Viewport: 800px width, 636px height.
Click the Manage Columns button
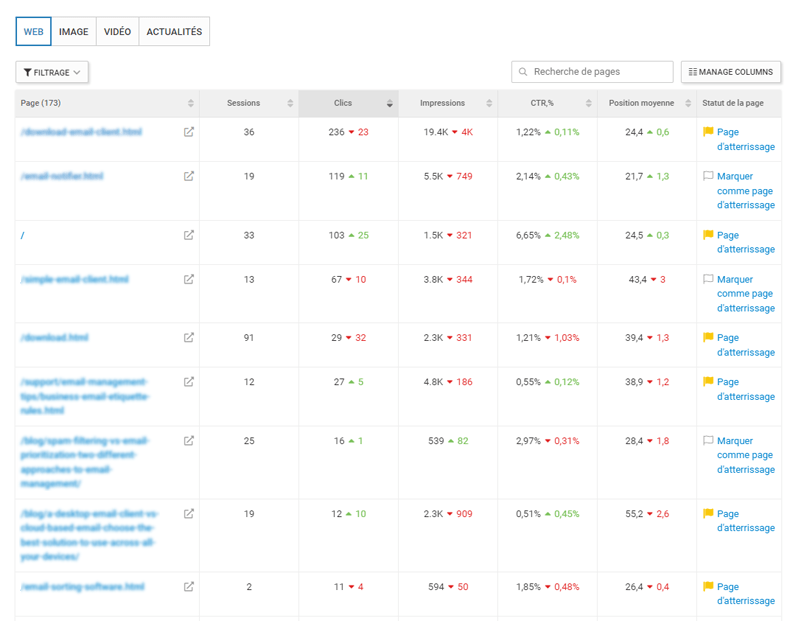coord(731,72)
